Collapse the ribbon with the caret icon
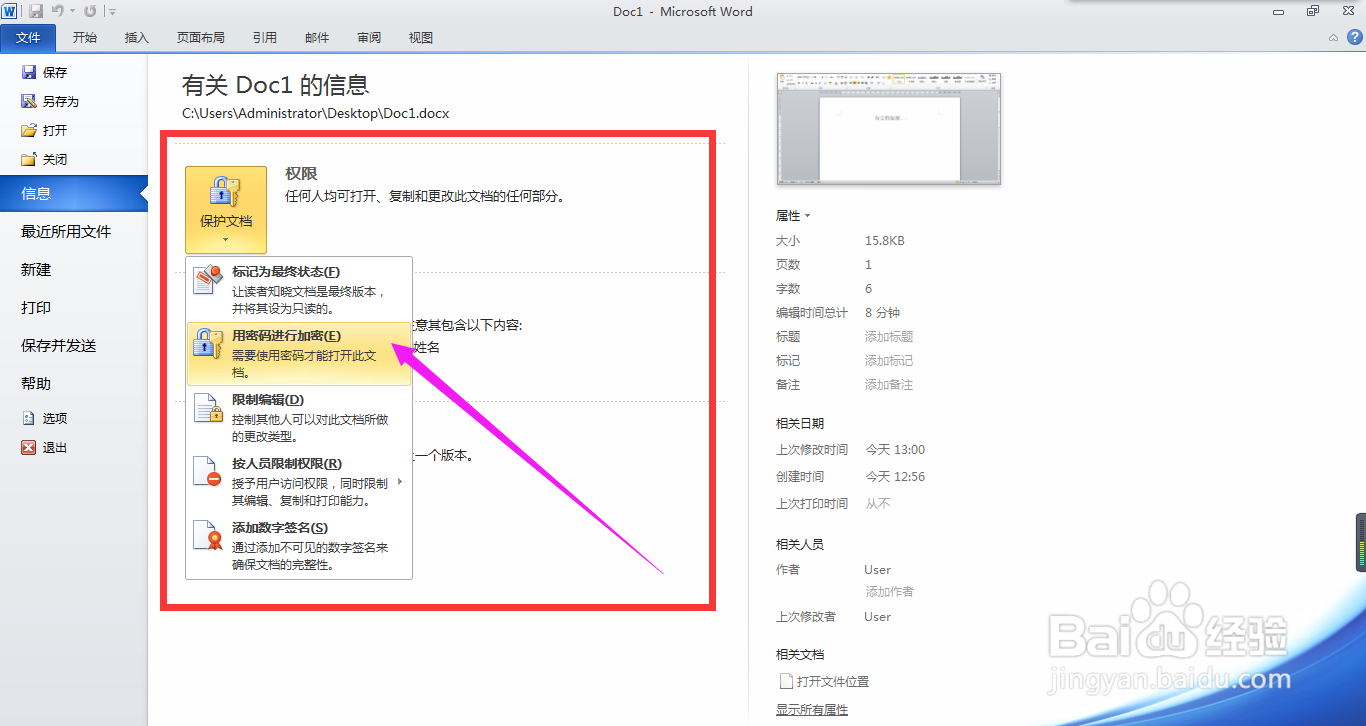Screen dimensions: 1366x726 1333,37
